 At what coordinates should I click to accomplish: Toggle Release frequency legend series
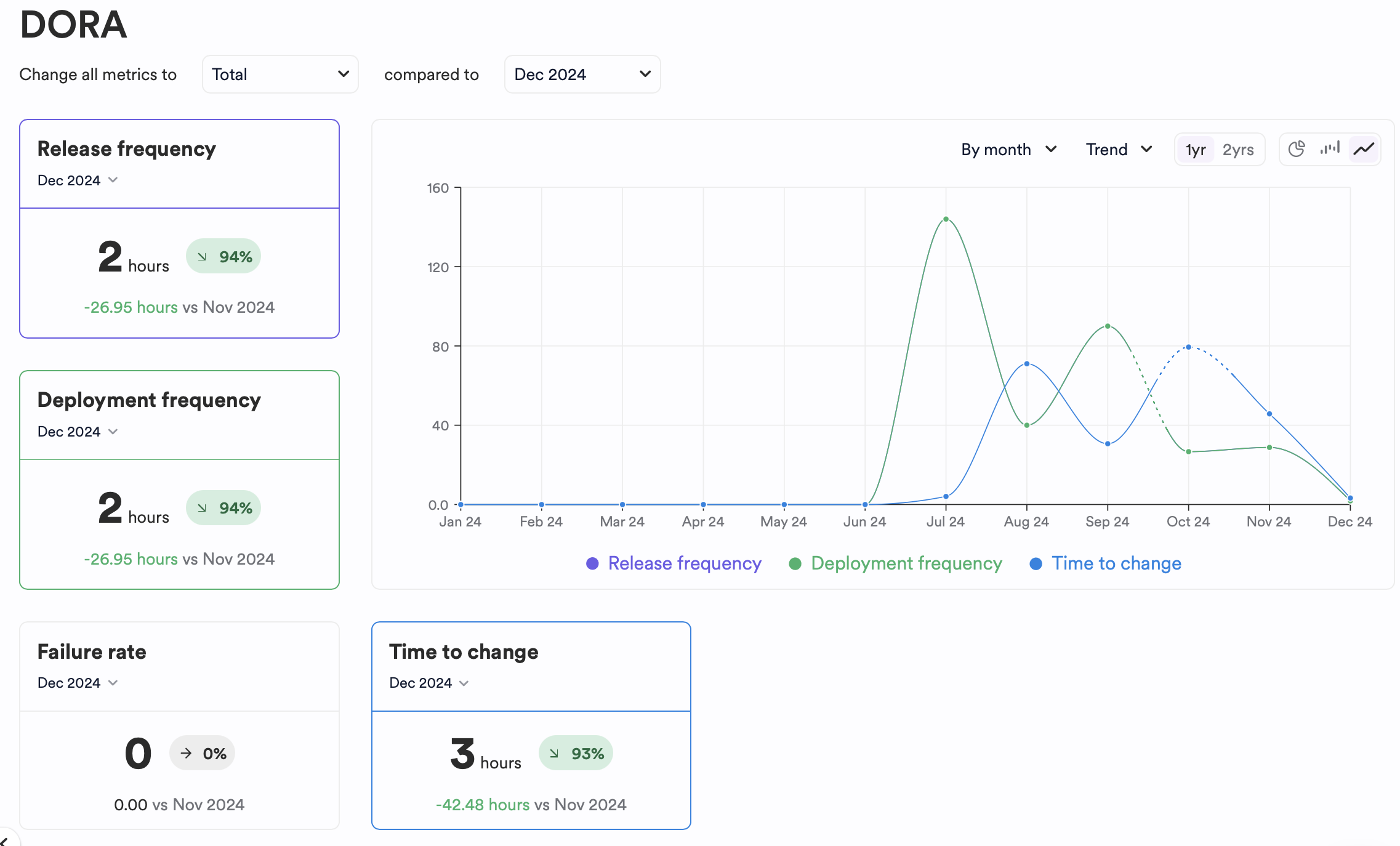point(674,563)
